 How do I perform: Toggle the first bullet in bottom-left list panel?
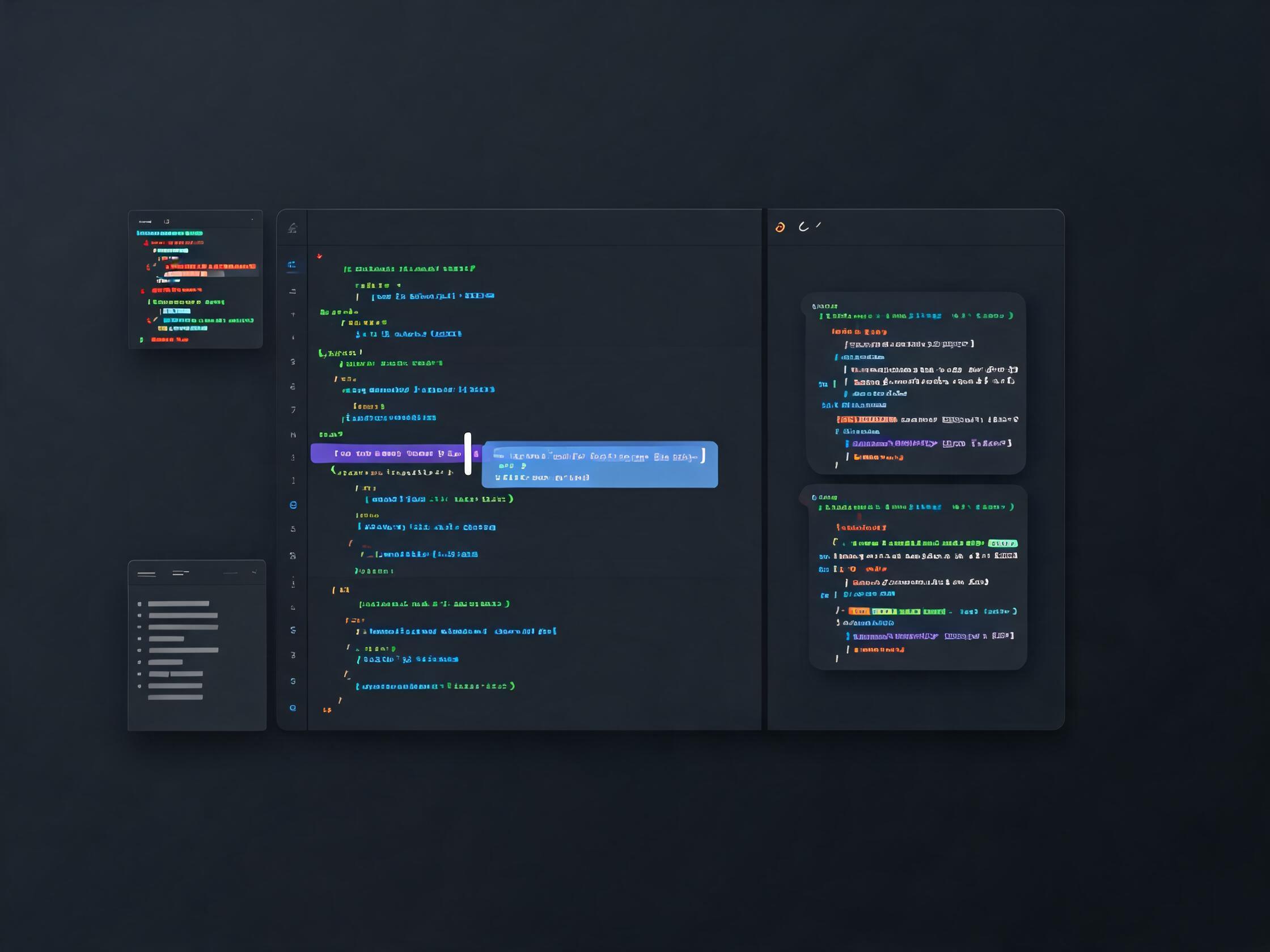click(139, 603)
